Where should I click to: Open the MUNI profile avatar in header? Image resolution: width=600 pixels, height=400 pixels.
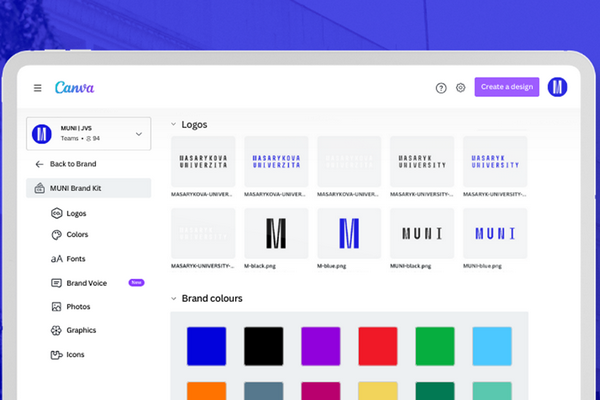557,87
